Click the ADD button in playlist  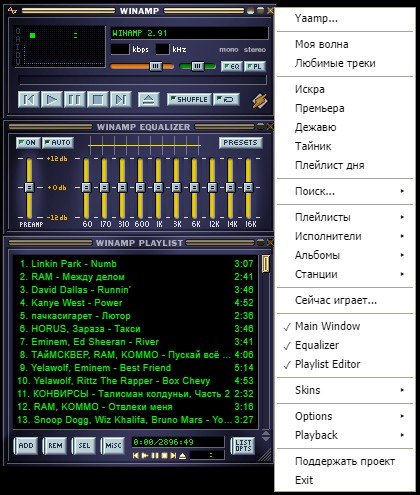[x=26, y=446]
